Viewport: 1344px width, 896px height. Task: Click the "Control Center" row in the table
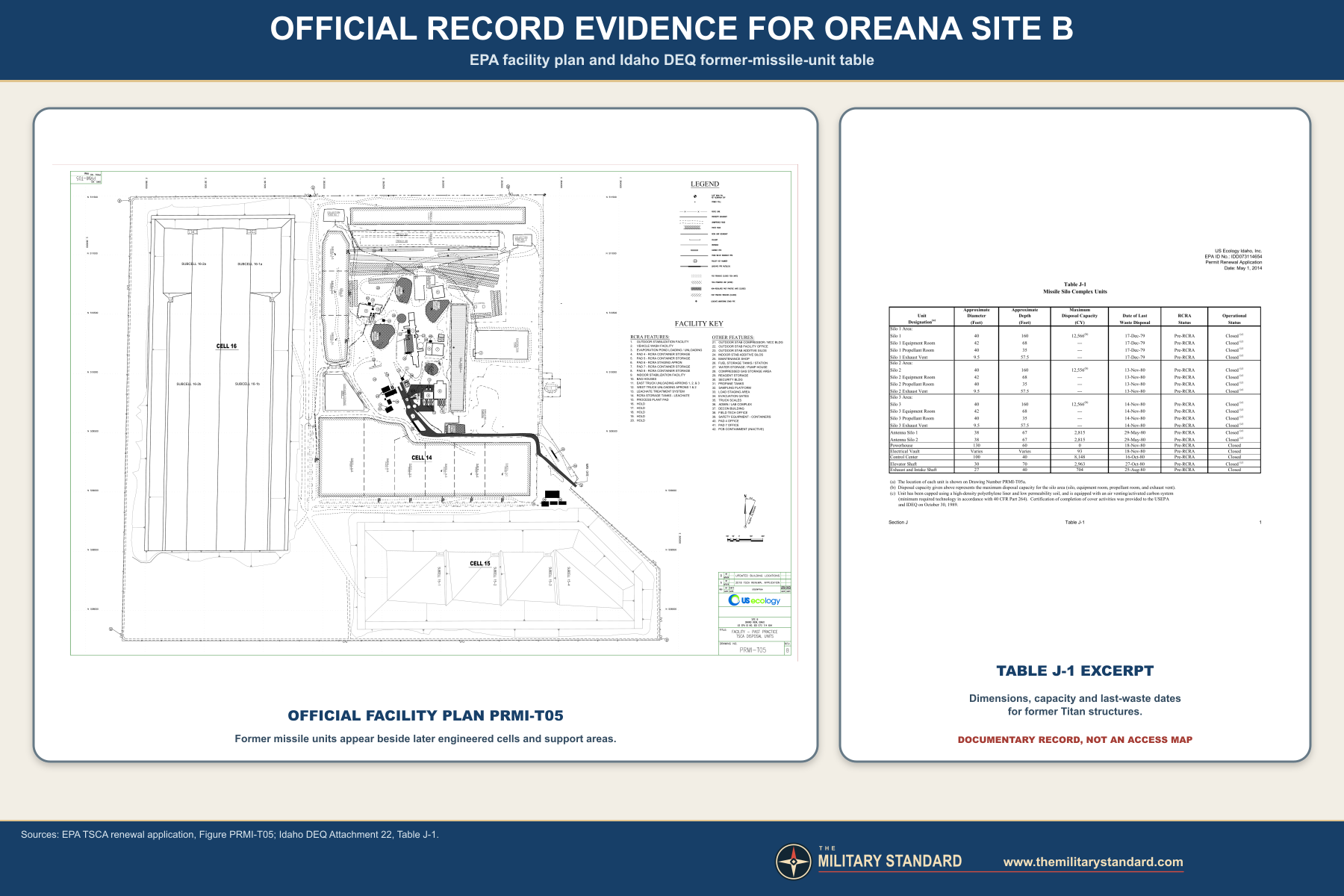click(x=1074, y=457)
